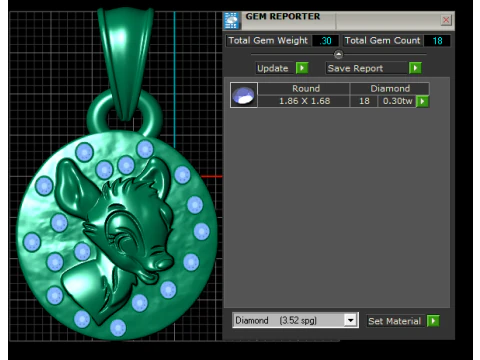Click the 1.86 X 1.68 size cell
Screen dimensions: 480x360
click(x=304, y=101)
